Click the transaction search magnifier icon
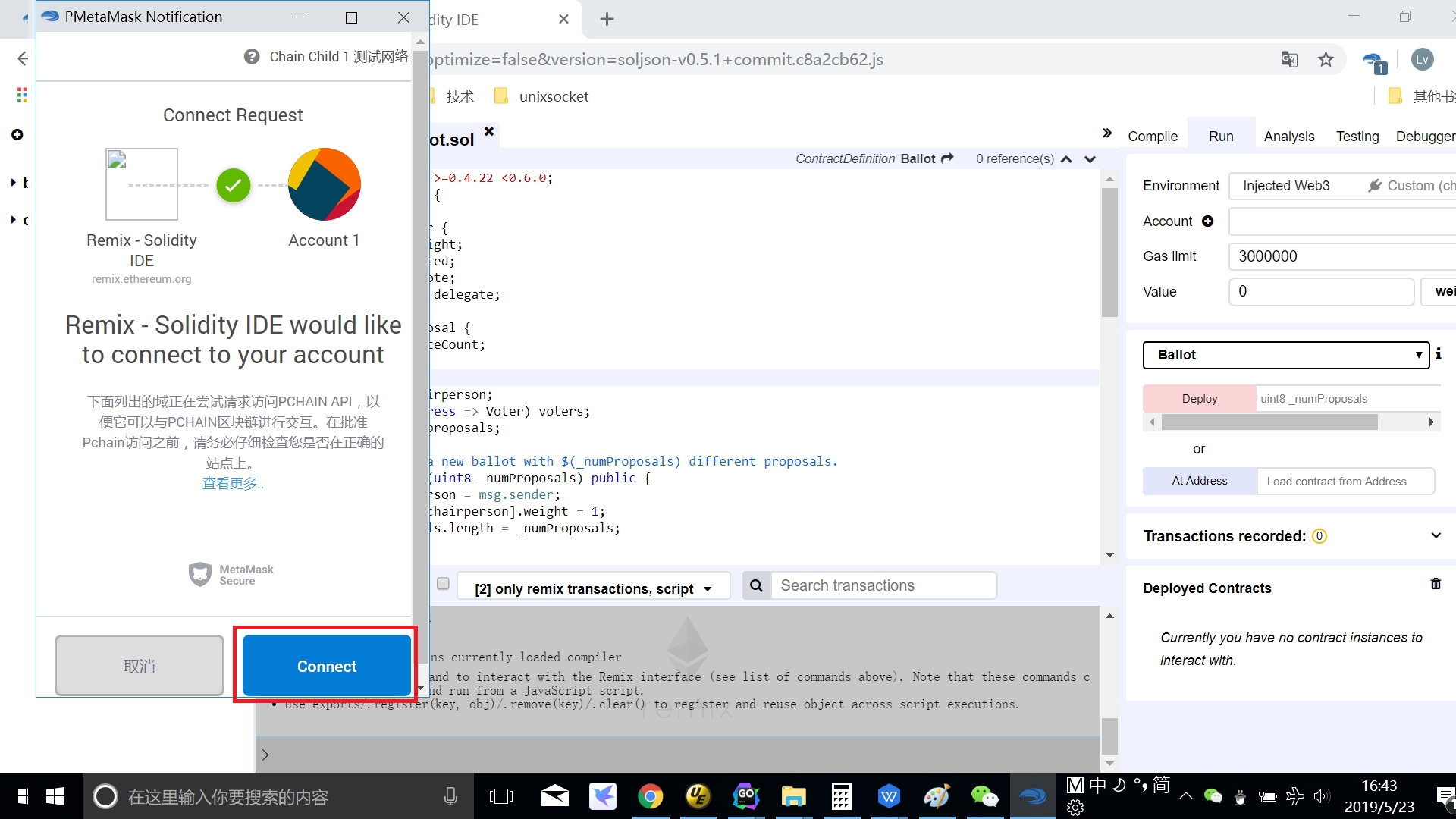This screenshot has width=1456, height=819. (756, 585)
